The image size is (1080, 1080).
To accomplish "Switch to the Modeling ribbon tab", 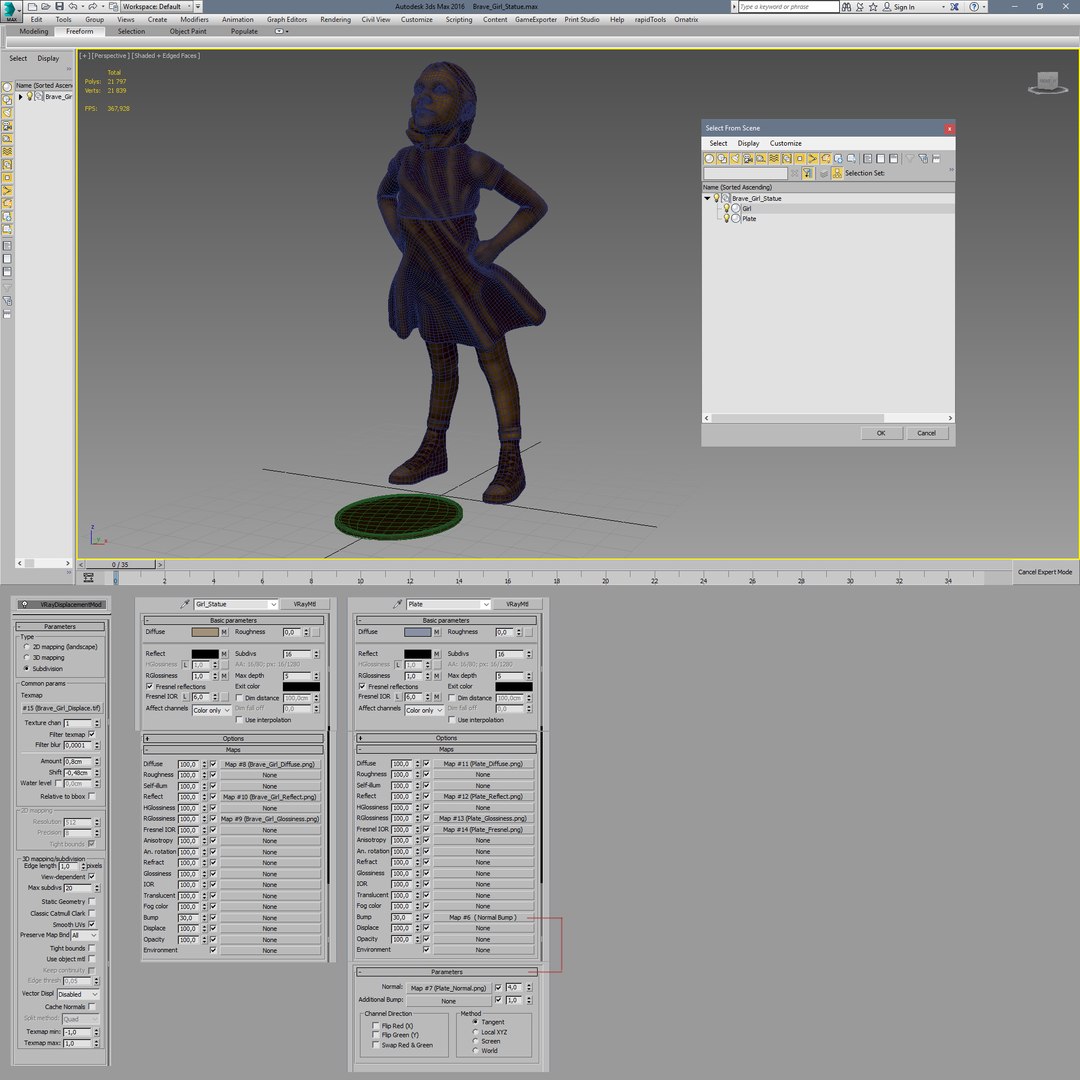I will tap(34, 31).
